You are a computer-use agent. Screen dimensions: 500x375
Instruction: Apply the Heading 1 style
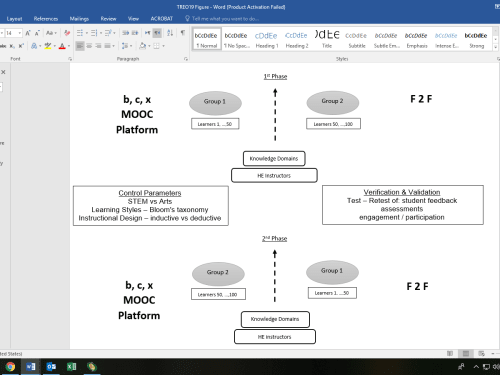(x=266, y=39)
